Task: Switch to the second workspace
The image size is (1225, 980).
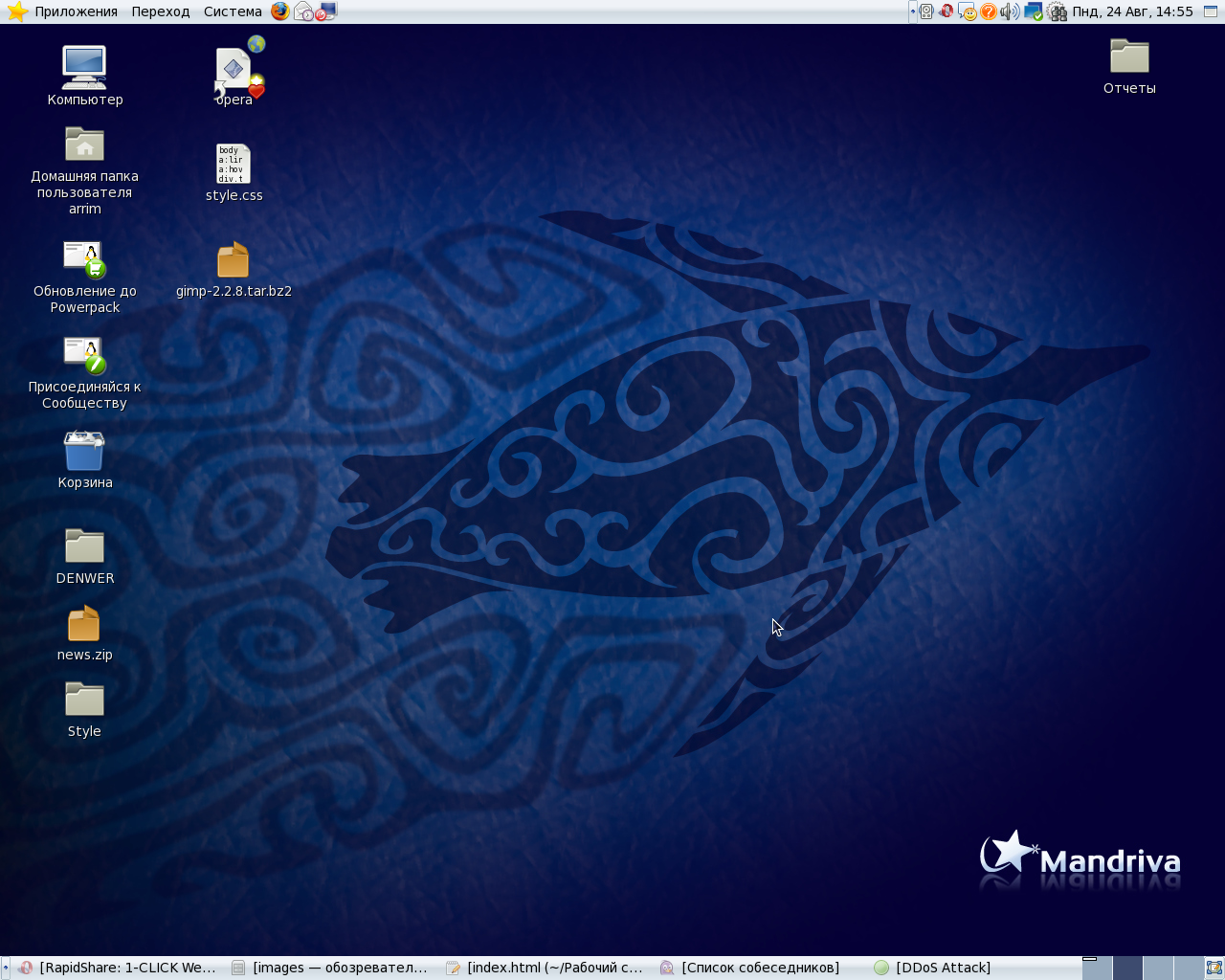Action: 1127,968
